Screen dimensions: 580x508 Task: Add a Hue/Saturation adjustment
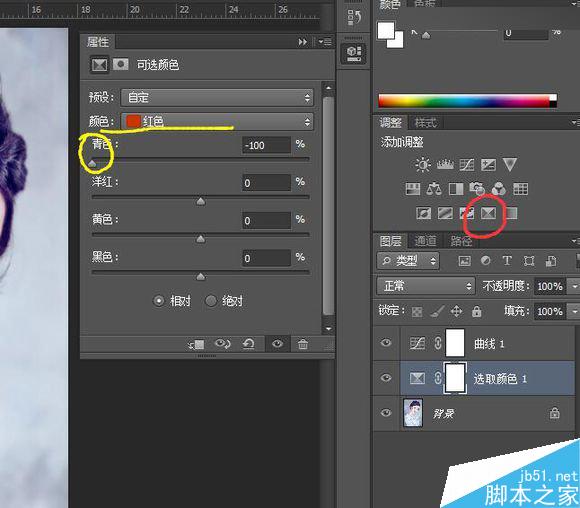click(413, 189)
